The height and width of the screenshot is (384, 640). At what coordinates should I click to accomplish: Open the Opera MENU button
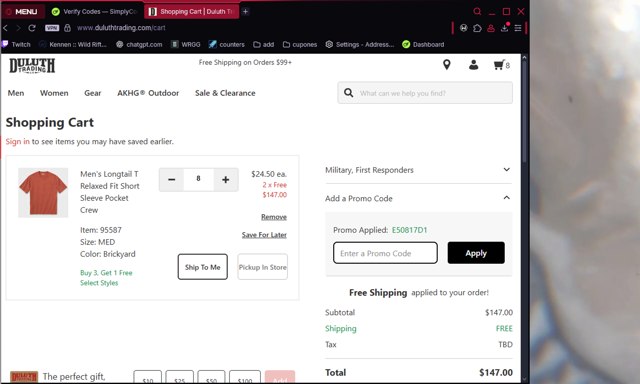[22, 11]
